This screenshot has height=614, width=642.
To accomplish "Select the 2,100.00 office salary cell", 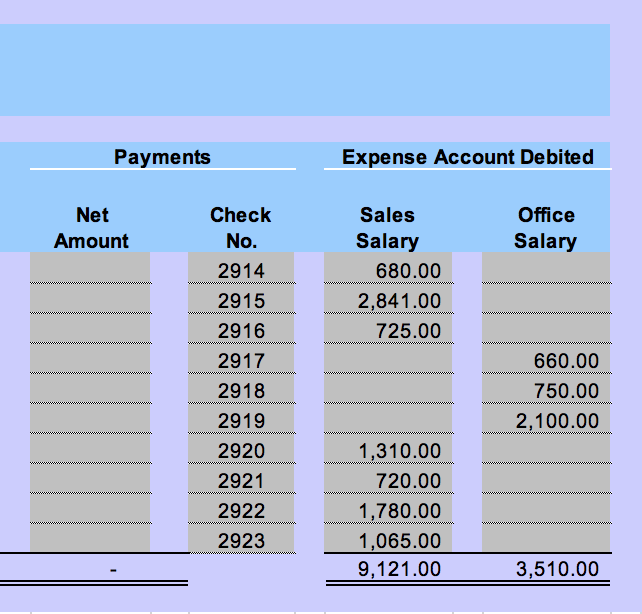I will tap(546, 418).
